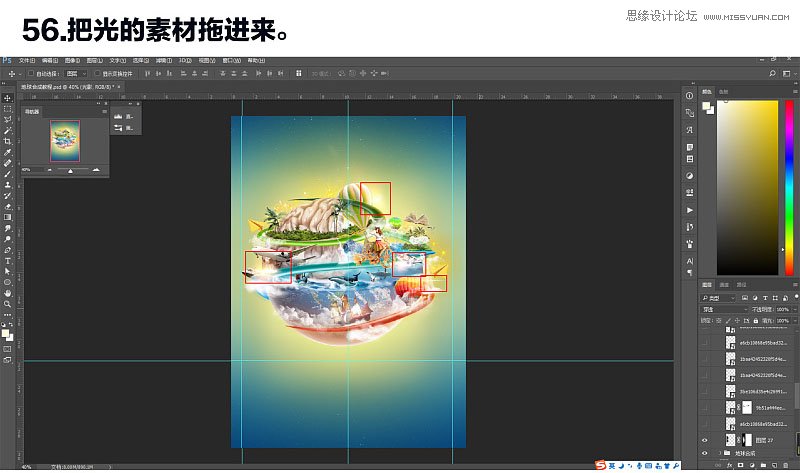The height and width of the screenshot is (473, 800).
Task: Switch to the Channels tab
Action: (724, 285)
